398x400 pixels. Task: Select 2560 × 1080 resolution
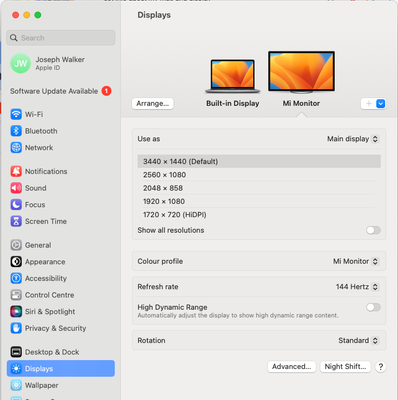click(259, 175)
